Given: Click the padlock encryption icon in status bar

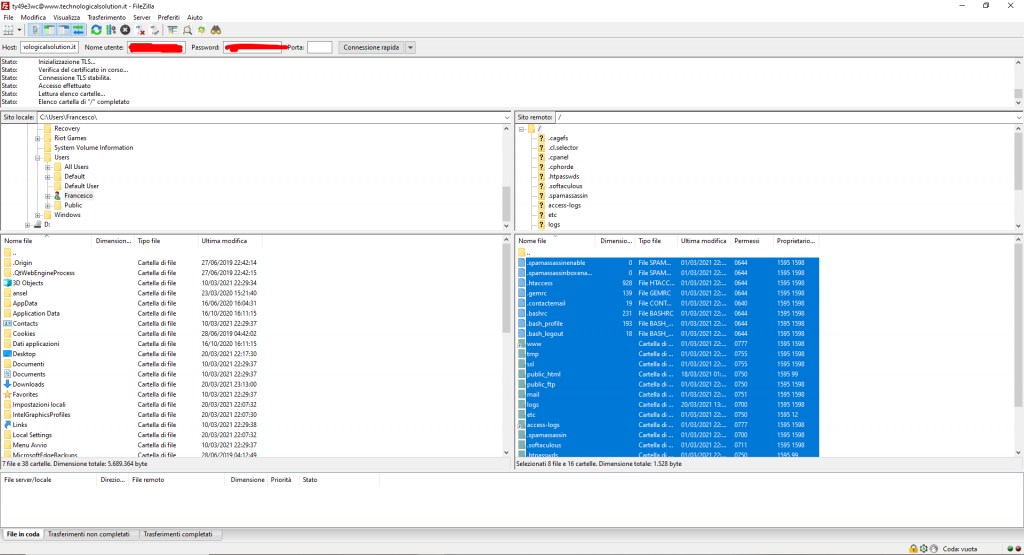Looking at the screenshot, I should (913, 548).
